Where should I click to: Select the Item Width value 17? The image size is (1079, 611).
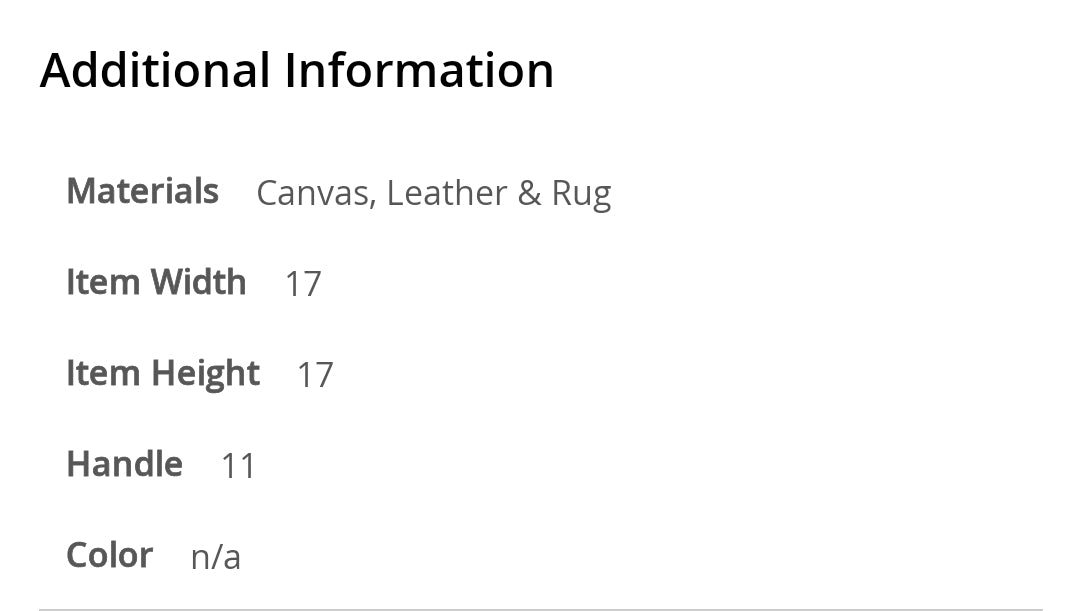pyautogui.click(x=303, y=285)
